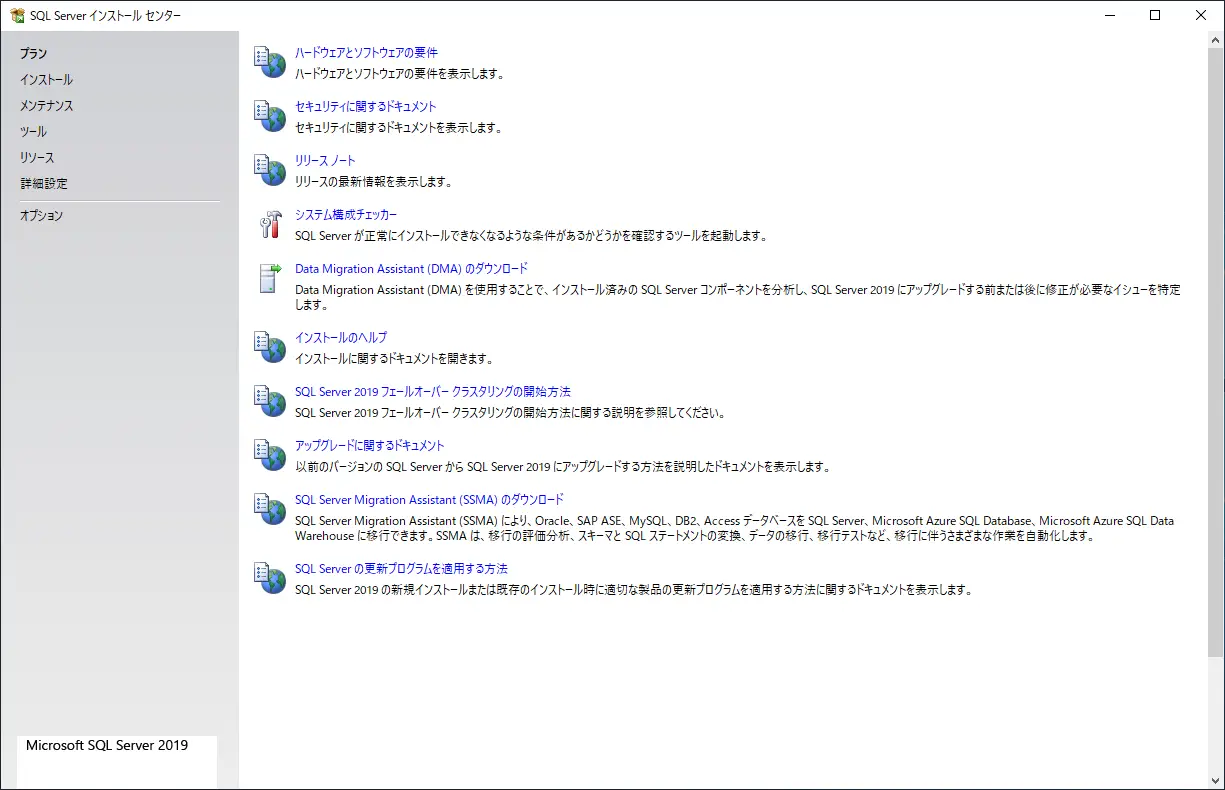Open the リソース page
The image size is (1225, 790).
[x=37, y=158]
